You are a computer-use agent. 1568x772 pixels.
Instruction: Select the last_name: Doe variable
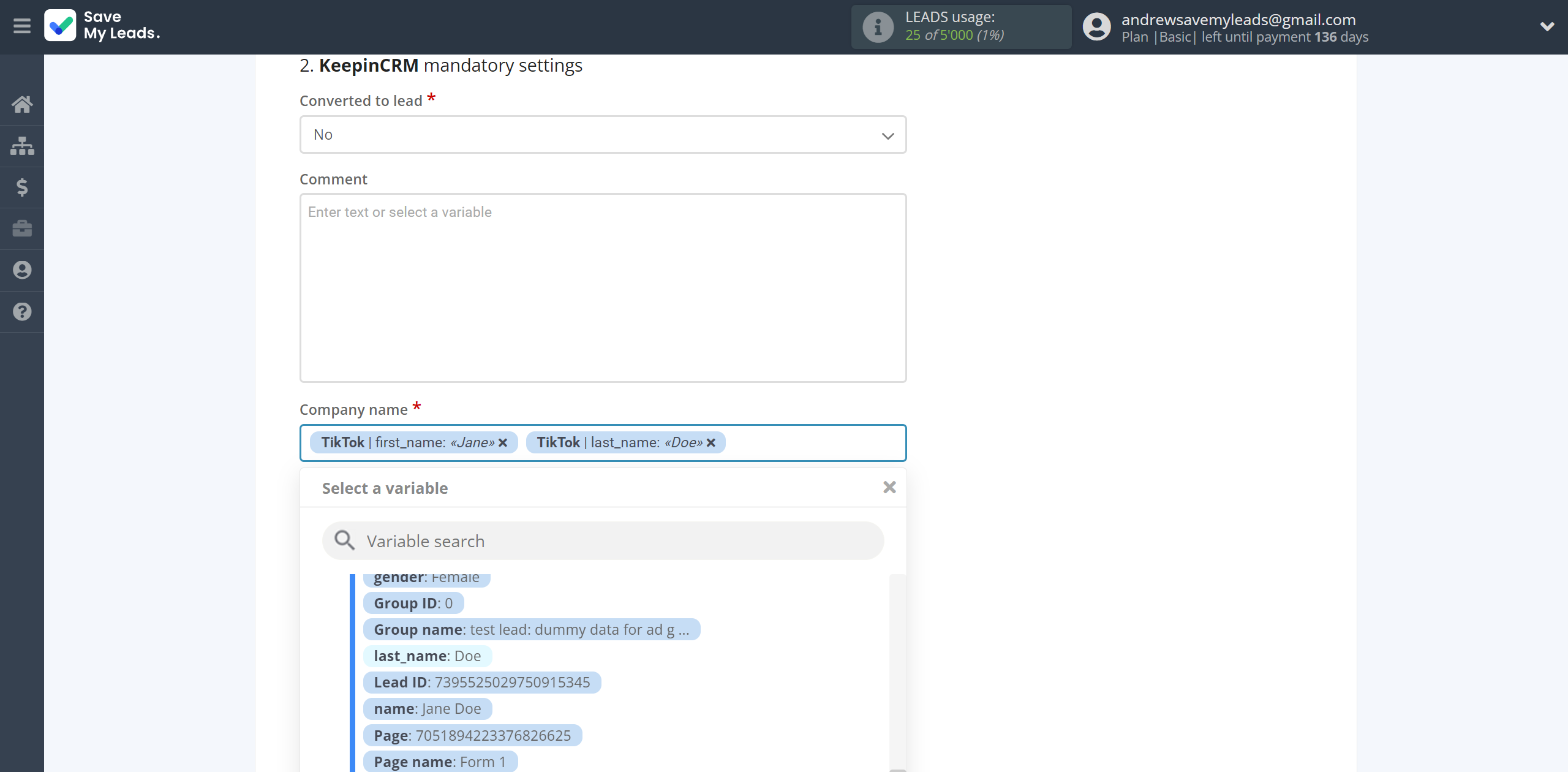click(428, 656)
